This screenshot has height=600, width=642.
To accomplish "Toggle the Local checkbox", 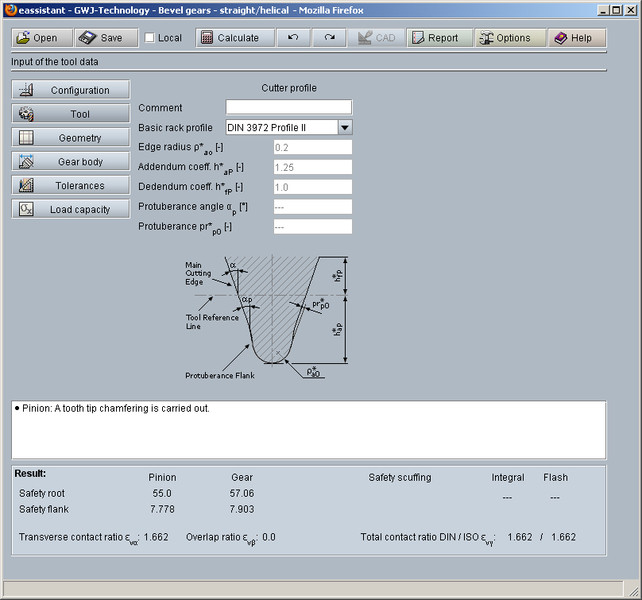I will (x=150, y=38).
